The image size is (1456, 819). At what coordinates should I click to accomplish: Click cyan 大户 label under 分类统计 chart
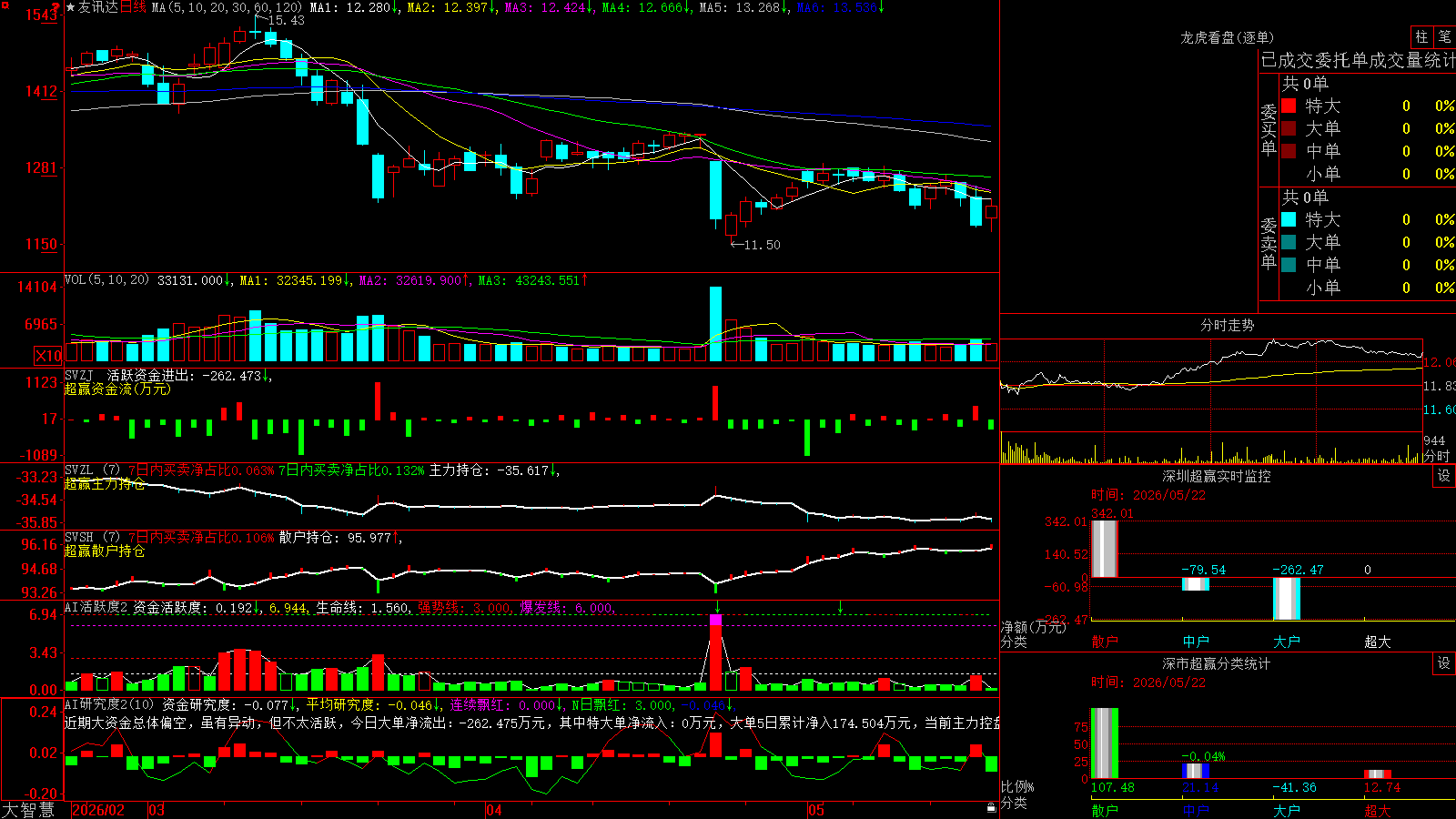pyautogui.click(x=1287, y=810)
